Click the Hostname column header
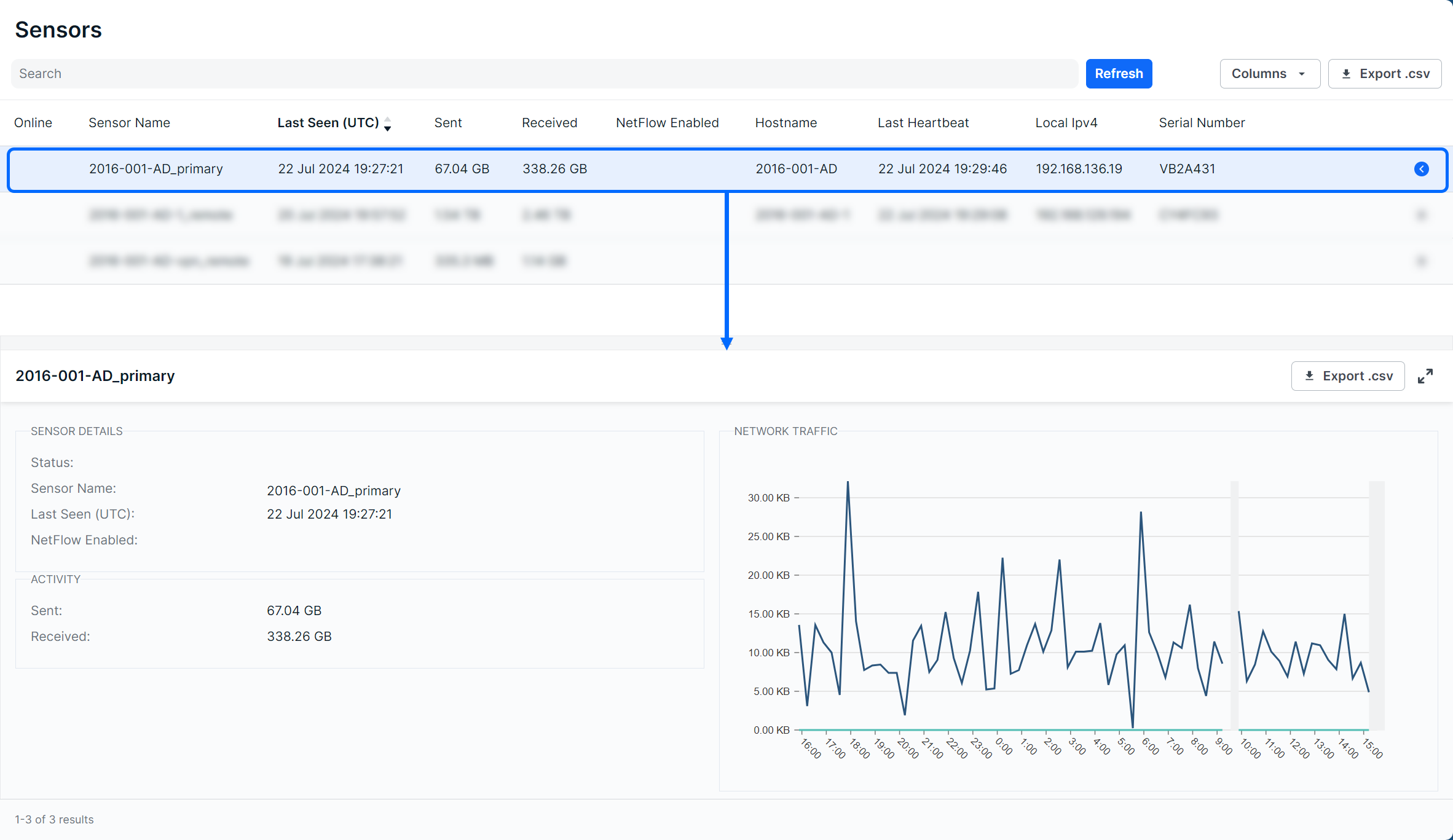The height and width of the screenshot is (840, 1453). tap(786, 123)
